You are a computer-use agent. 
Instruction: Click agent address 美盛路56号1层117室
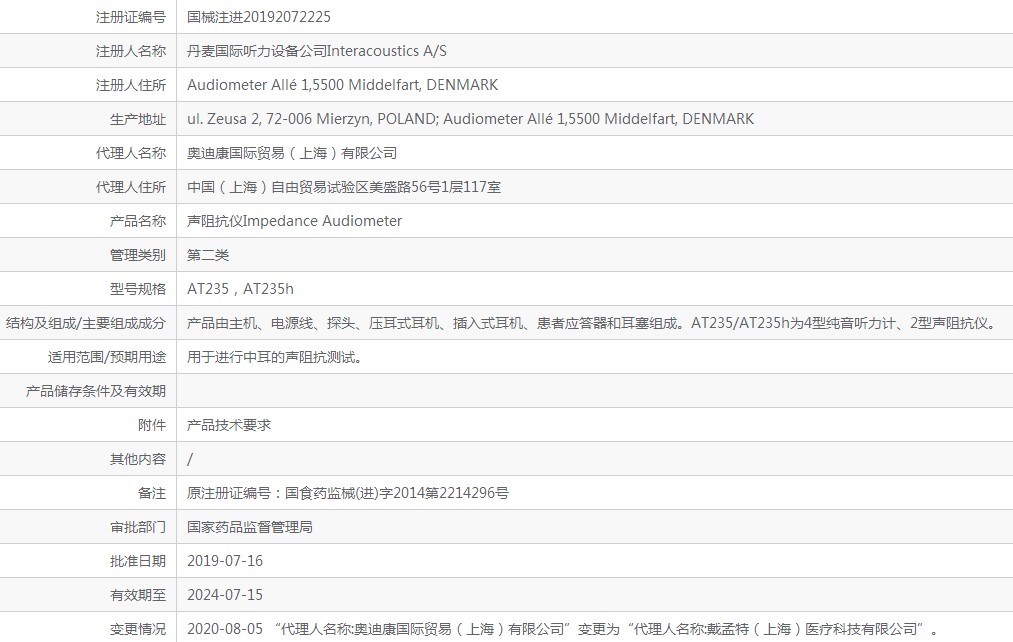(x=344, y=187)
